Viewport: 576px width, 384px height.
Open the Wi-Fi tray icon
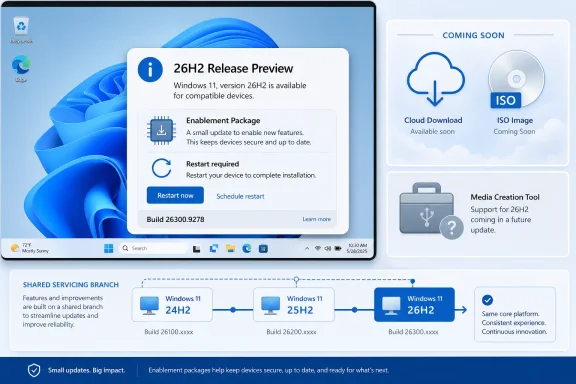[318, 248]
